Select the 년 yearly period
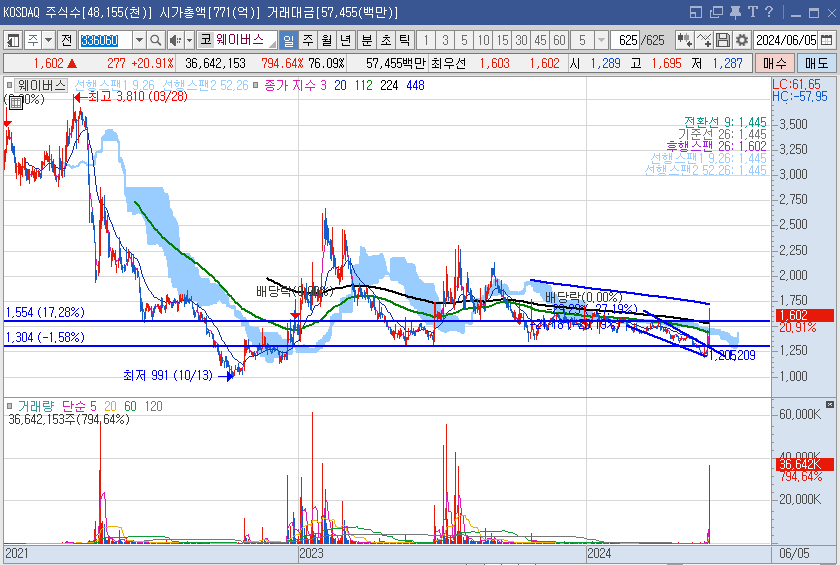The image size is (840, 565). coord(346,40)
